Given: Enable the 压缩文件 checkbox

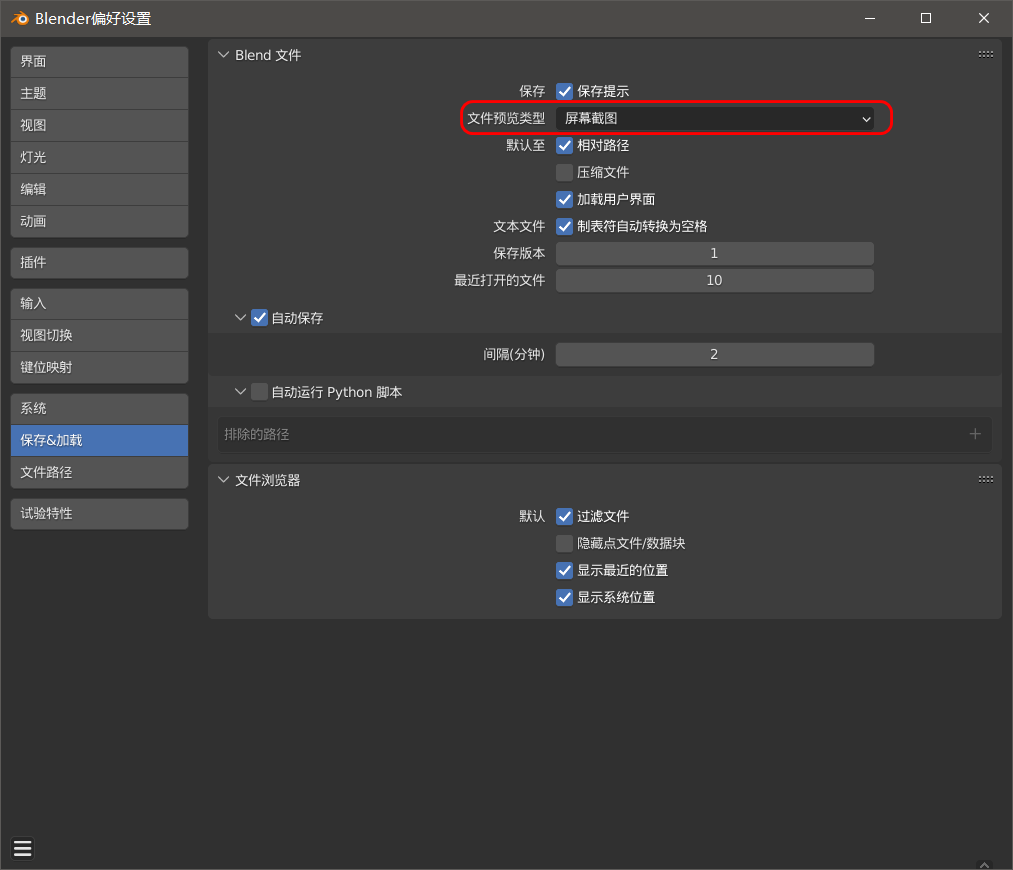Looking at the screenshot, I should pyautogui.click(x=565, y=172).
